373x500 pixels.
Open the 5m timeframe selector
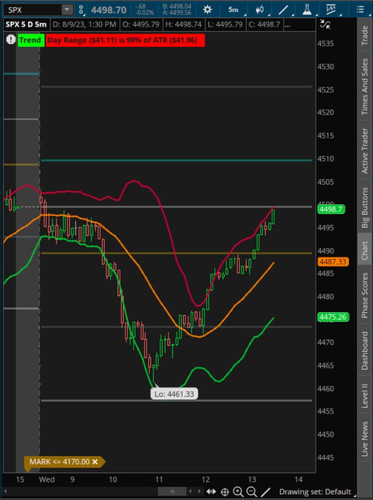pyautogui.click(x=234, y=10)
